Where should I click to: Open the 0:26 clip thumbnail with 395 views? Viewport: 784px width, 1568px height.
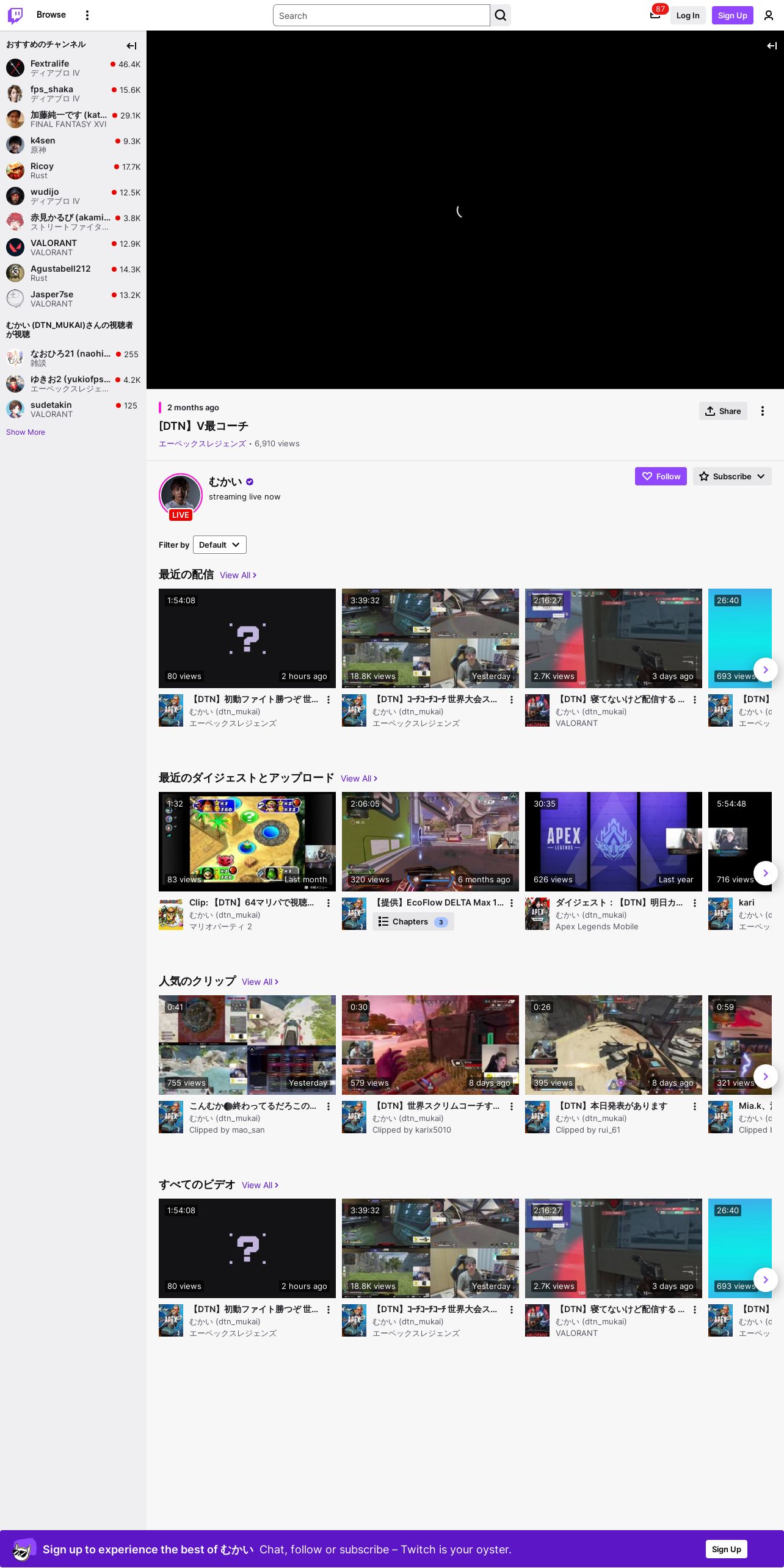point(614,1045)
